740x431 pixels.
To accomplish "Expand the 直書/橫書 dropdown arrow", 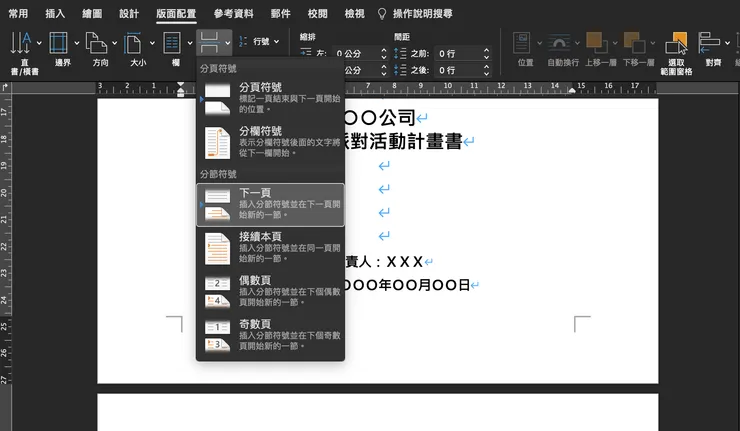I will tap(39, 43).
